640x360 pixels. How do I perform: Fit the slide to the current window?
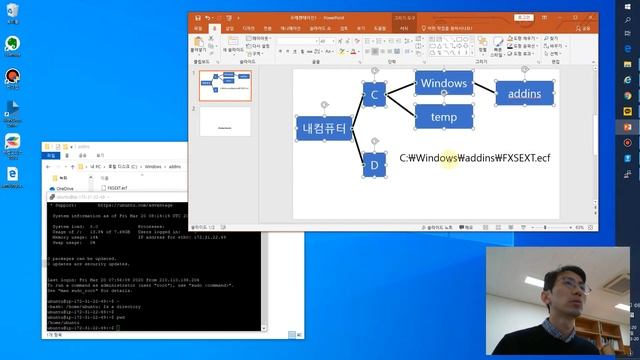590,227
